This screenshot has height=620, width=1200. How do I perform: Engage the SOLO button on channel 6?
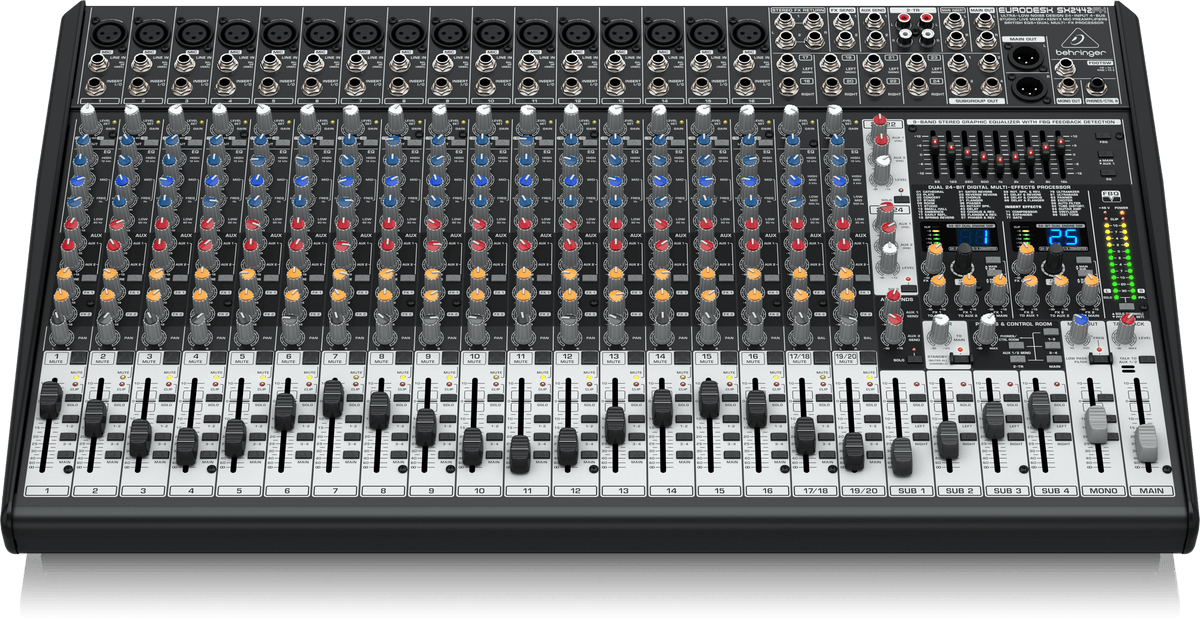308,397
